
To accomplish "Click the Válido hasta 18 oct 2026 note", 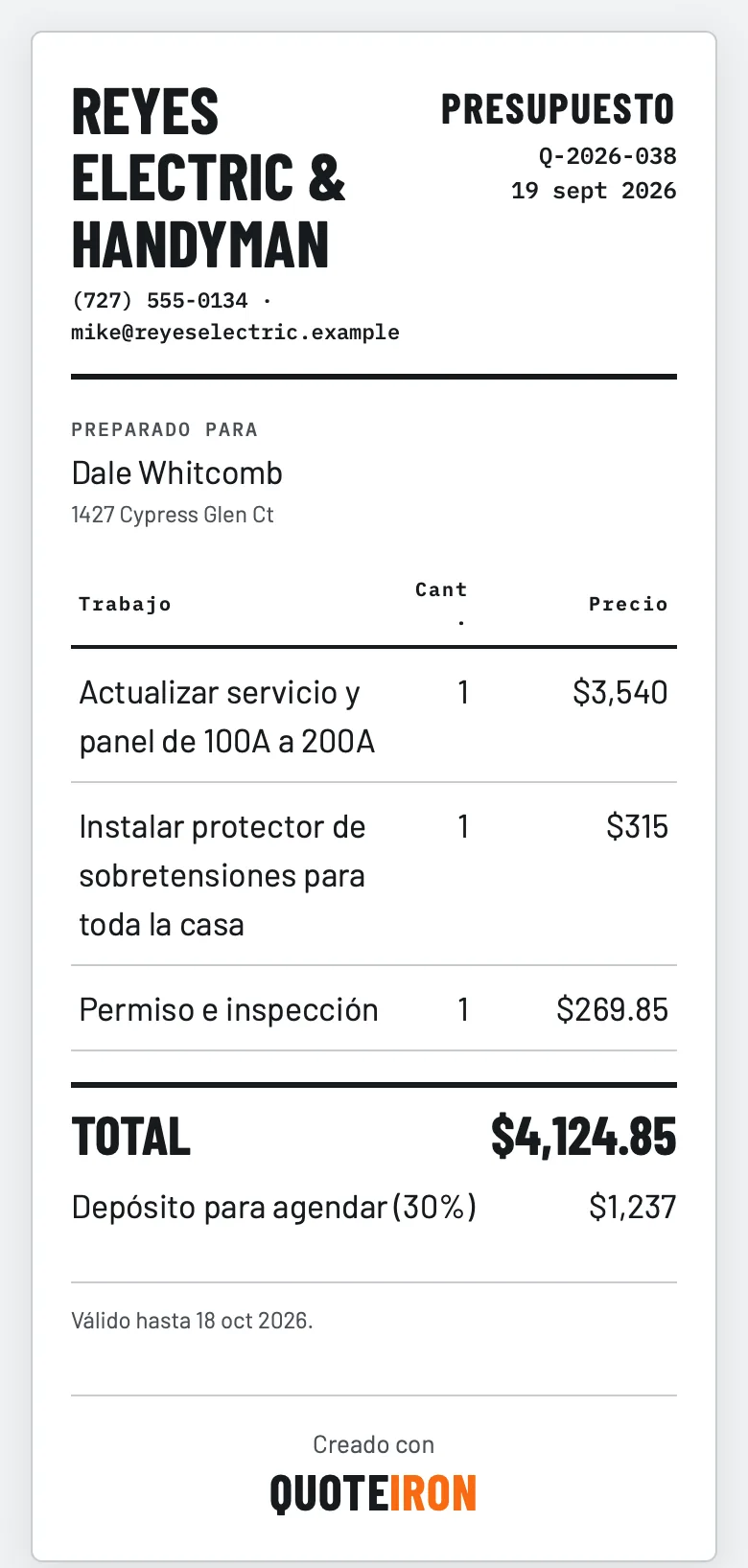I will [192, 1321].
